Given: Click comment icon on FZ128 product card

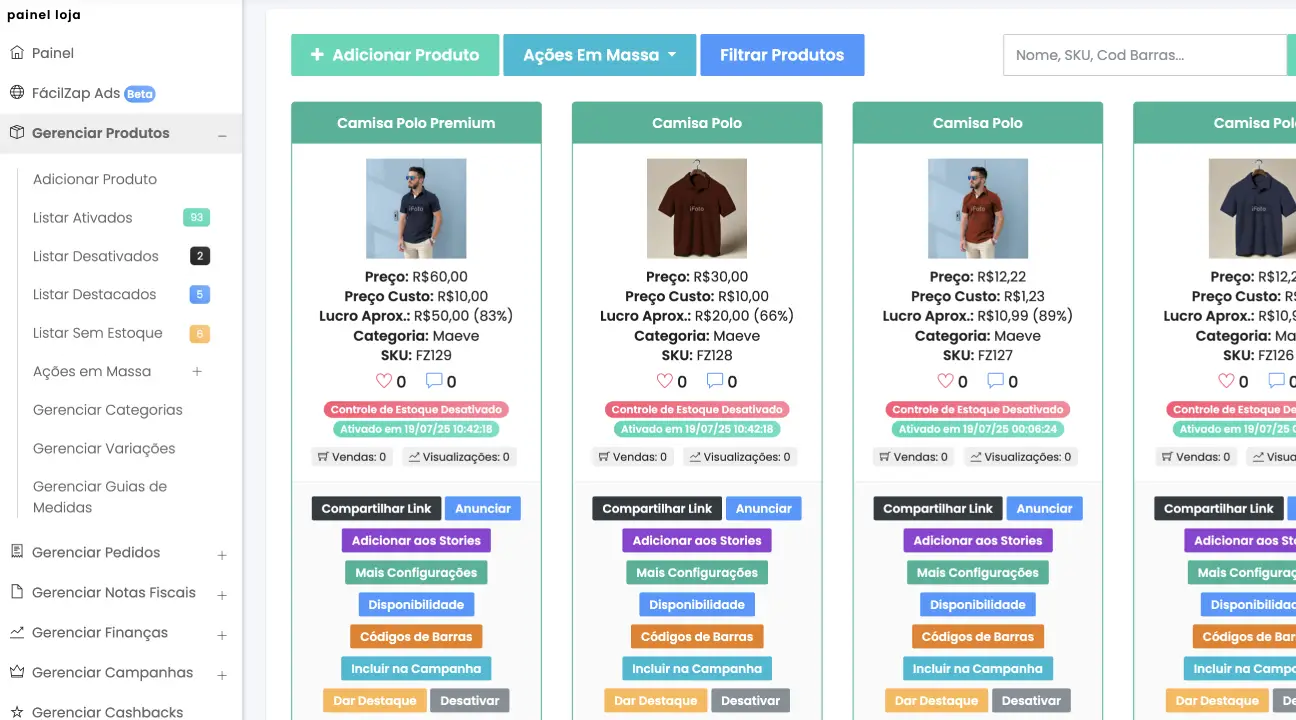Looking at the screenshot, I should pos(715,381).
